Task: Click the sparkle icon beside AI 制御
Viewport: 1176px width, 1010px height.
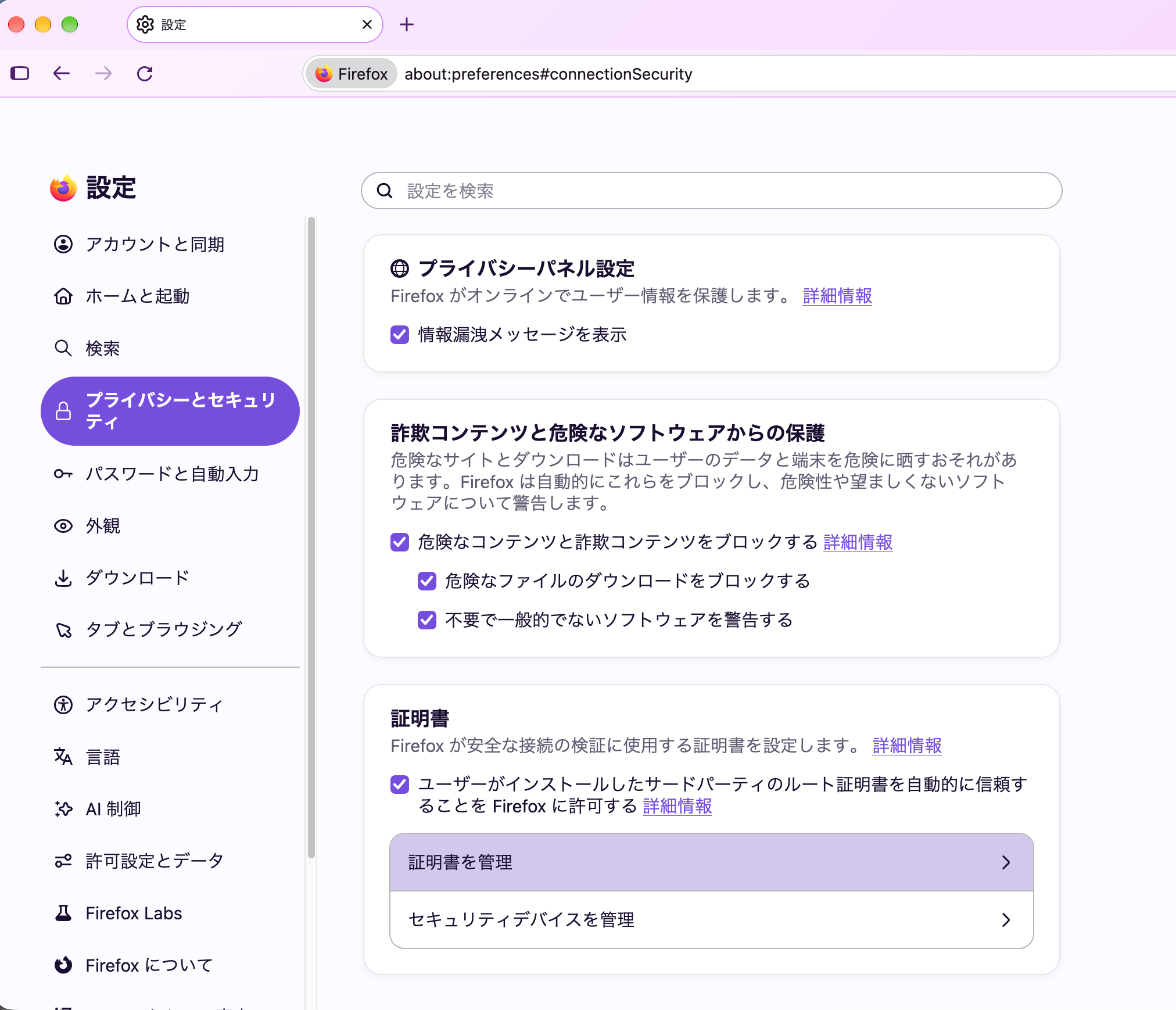Action: (x=63, y=808)
